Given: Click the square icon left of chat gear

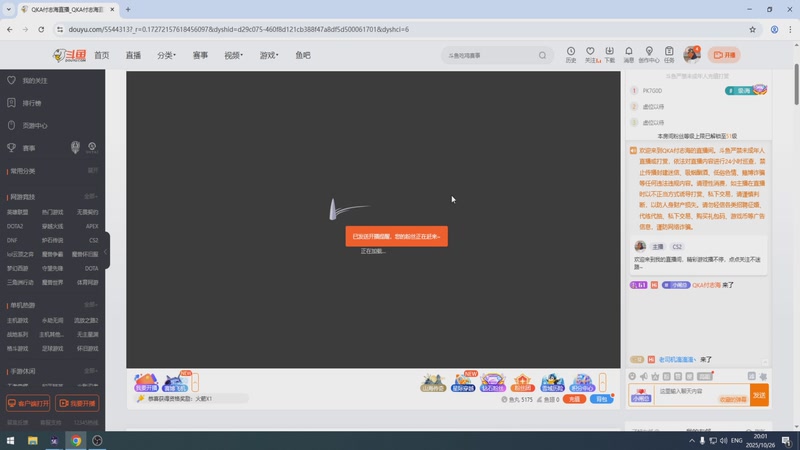Looking at the screenshot, I should click(752, 376).
